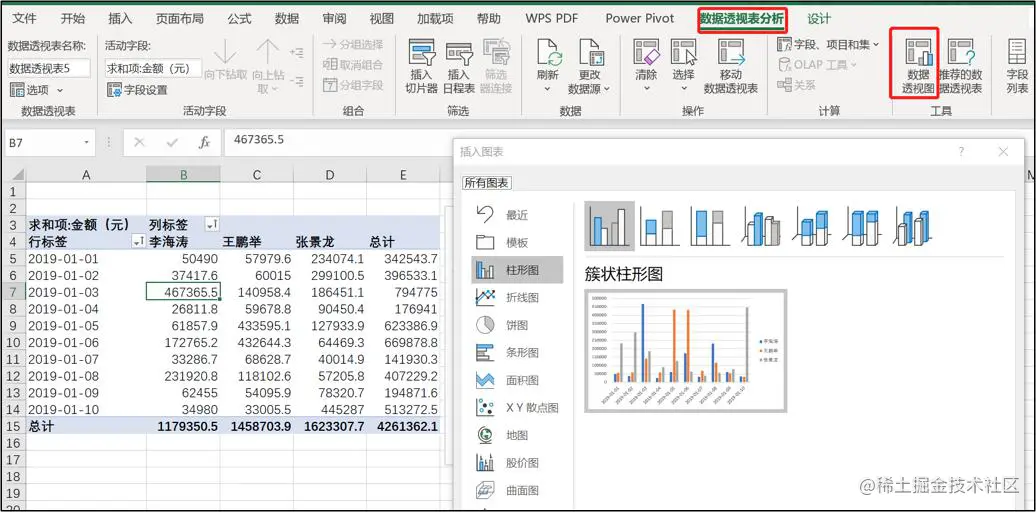Select the 100% stacked column subtype

pos(710,225)
